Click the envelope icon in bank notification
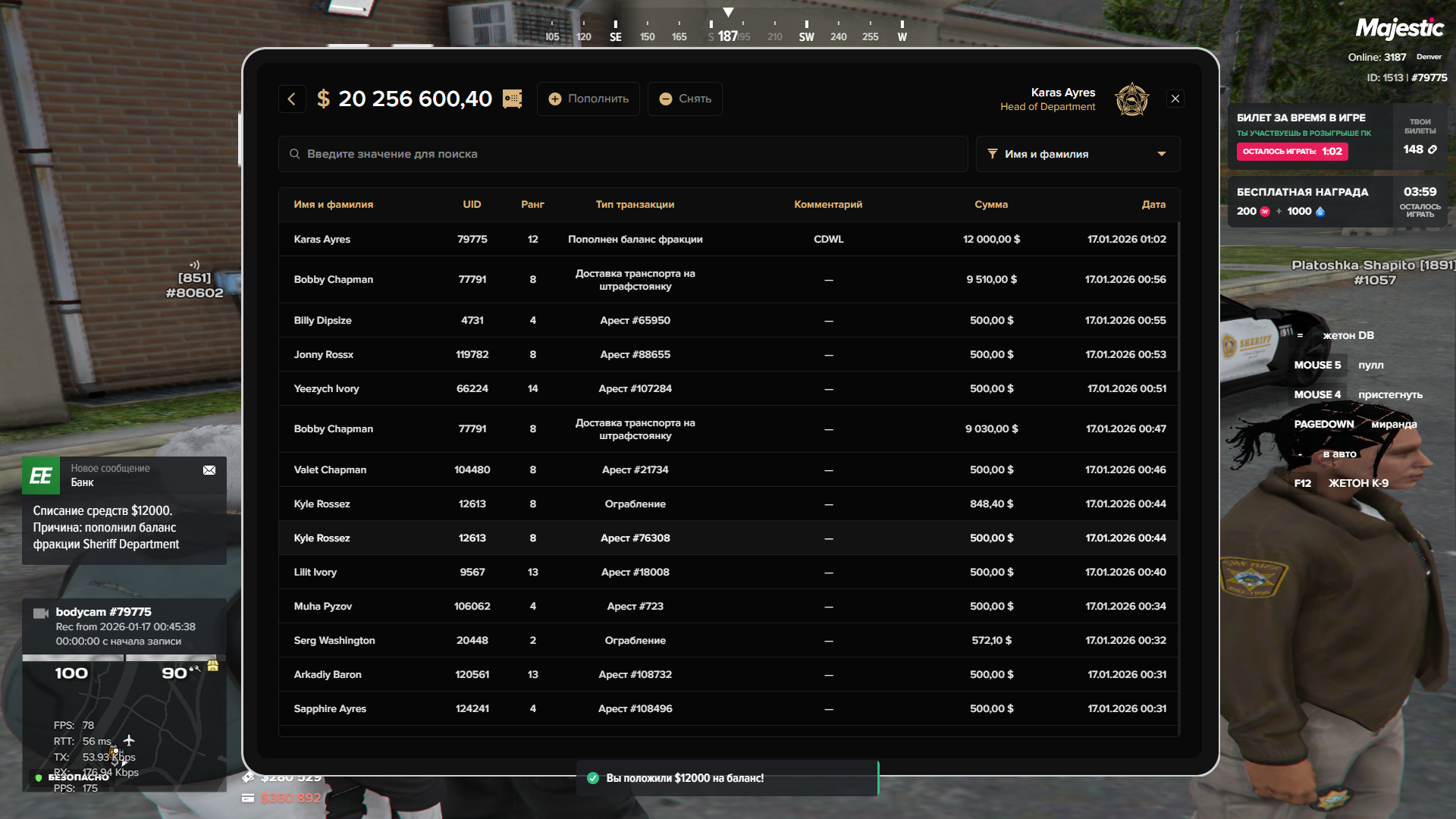This screenshot has height=819, width=1456. click(x=209, y=470)
